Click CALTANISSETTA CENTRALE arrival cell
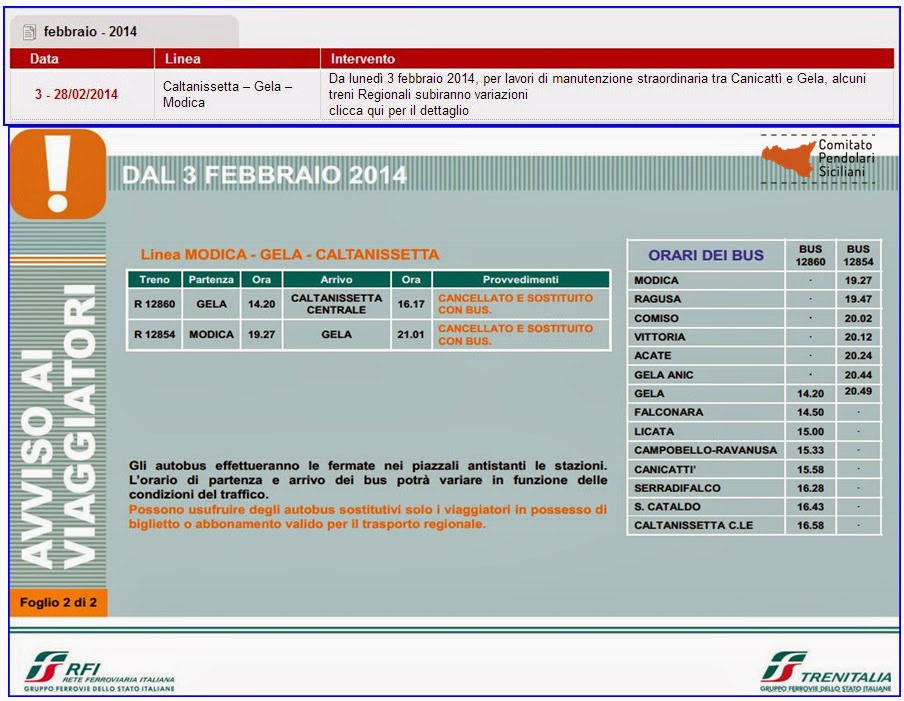This screenshot has height=701, width=904. coord(336,304)
